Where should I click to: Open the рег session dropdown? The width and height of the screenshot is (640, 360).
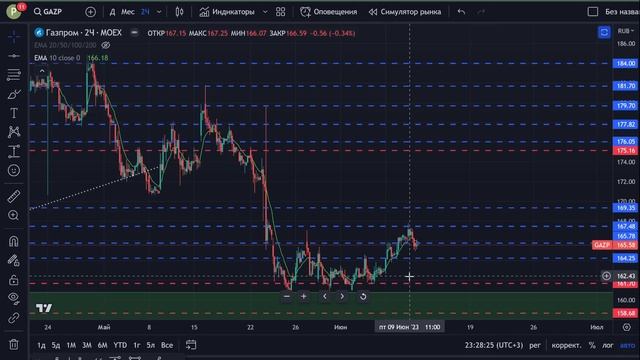coord(535,345)
